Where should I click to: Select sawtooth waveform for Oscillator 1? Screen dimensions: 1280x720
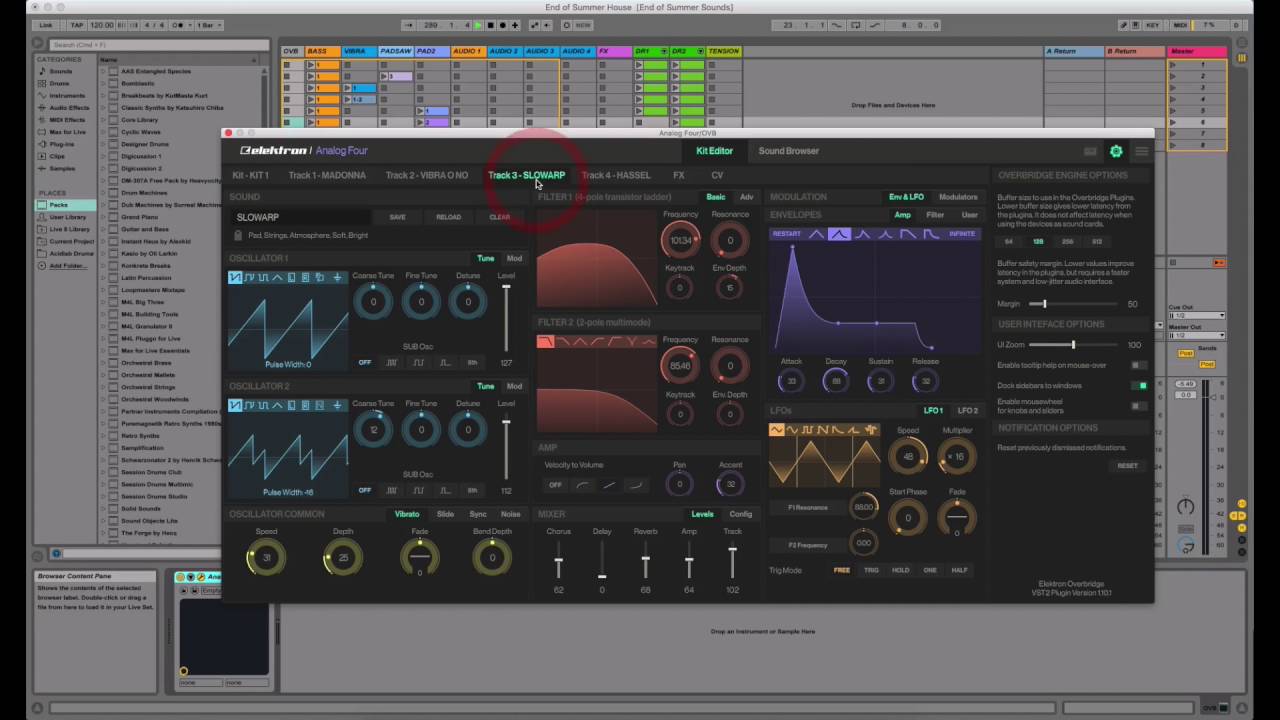pyautogui.click(x=235, y=277)
